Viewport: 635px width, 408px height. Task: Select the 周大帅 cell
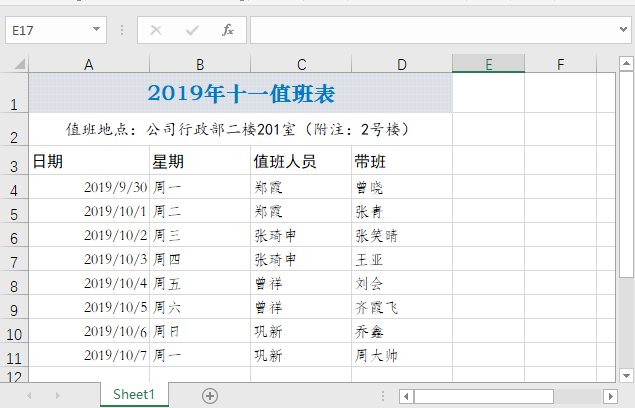(x=402, y=355)
